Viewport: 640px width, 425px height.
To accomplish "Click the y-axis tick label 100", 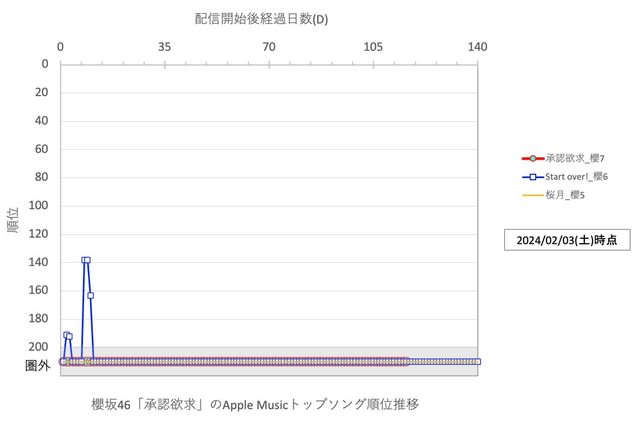I will click(39, 206).
